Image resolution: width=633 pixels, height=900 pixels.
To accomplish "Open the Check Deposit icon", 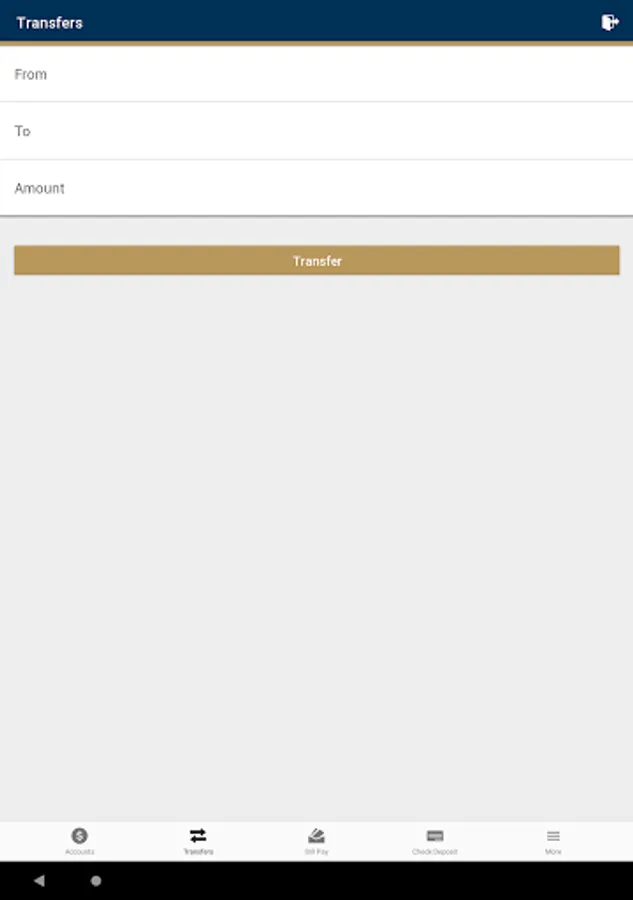I will coord(435,836).
